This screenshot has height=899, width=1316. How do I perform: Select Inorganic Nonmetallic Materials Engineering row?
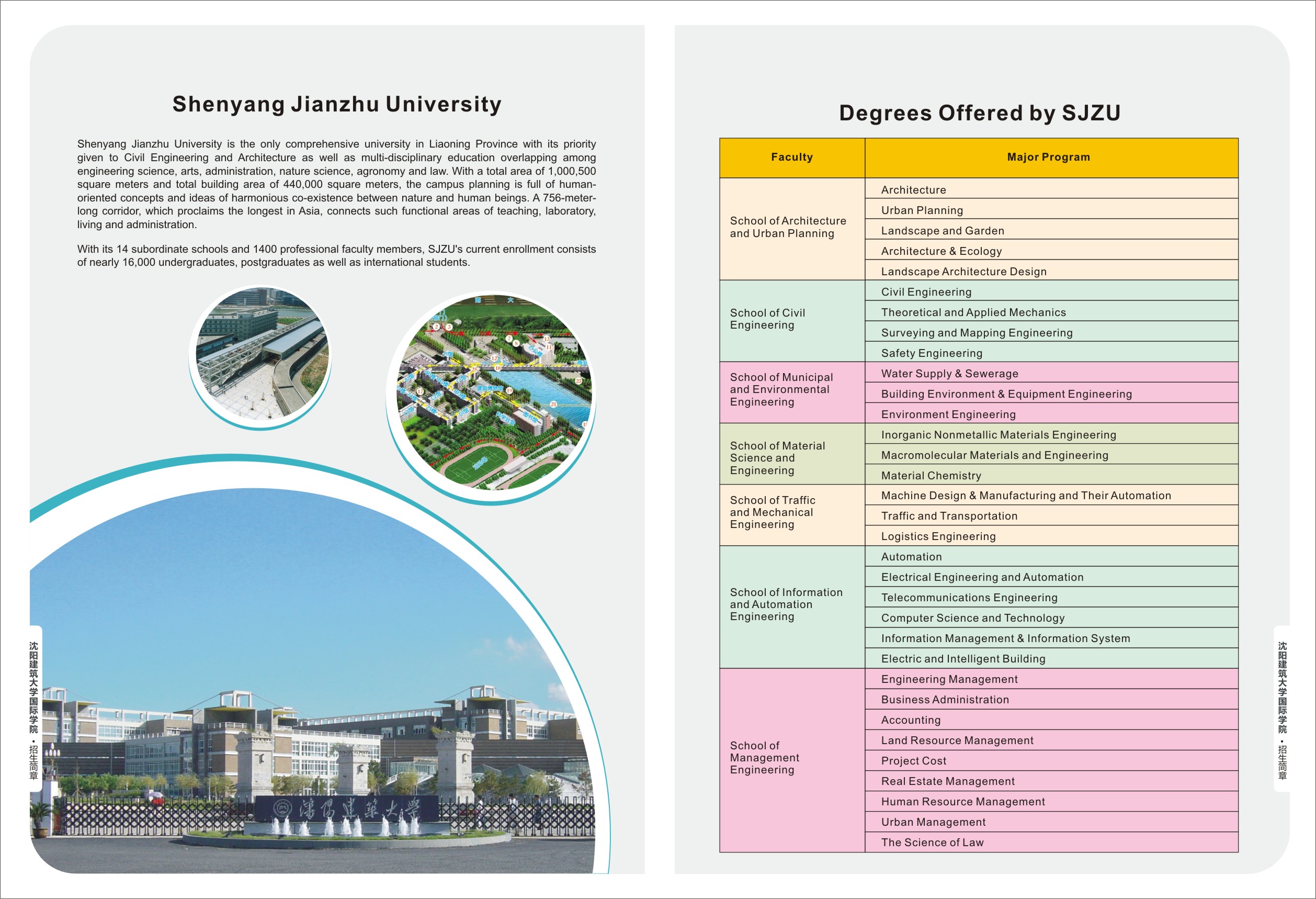point(1051,433)
